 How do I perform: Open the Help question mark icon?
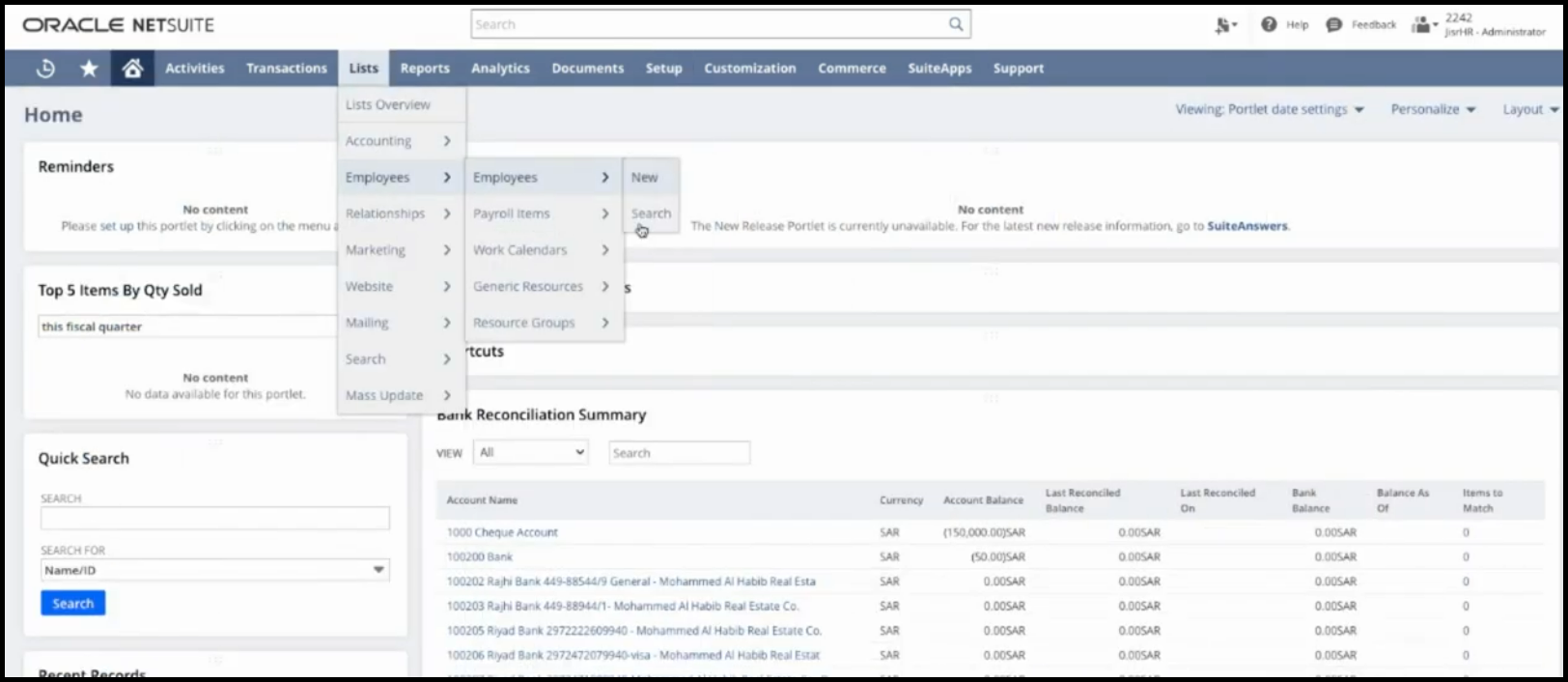tap(1269, 25)
